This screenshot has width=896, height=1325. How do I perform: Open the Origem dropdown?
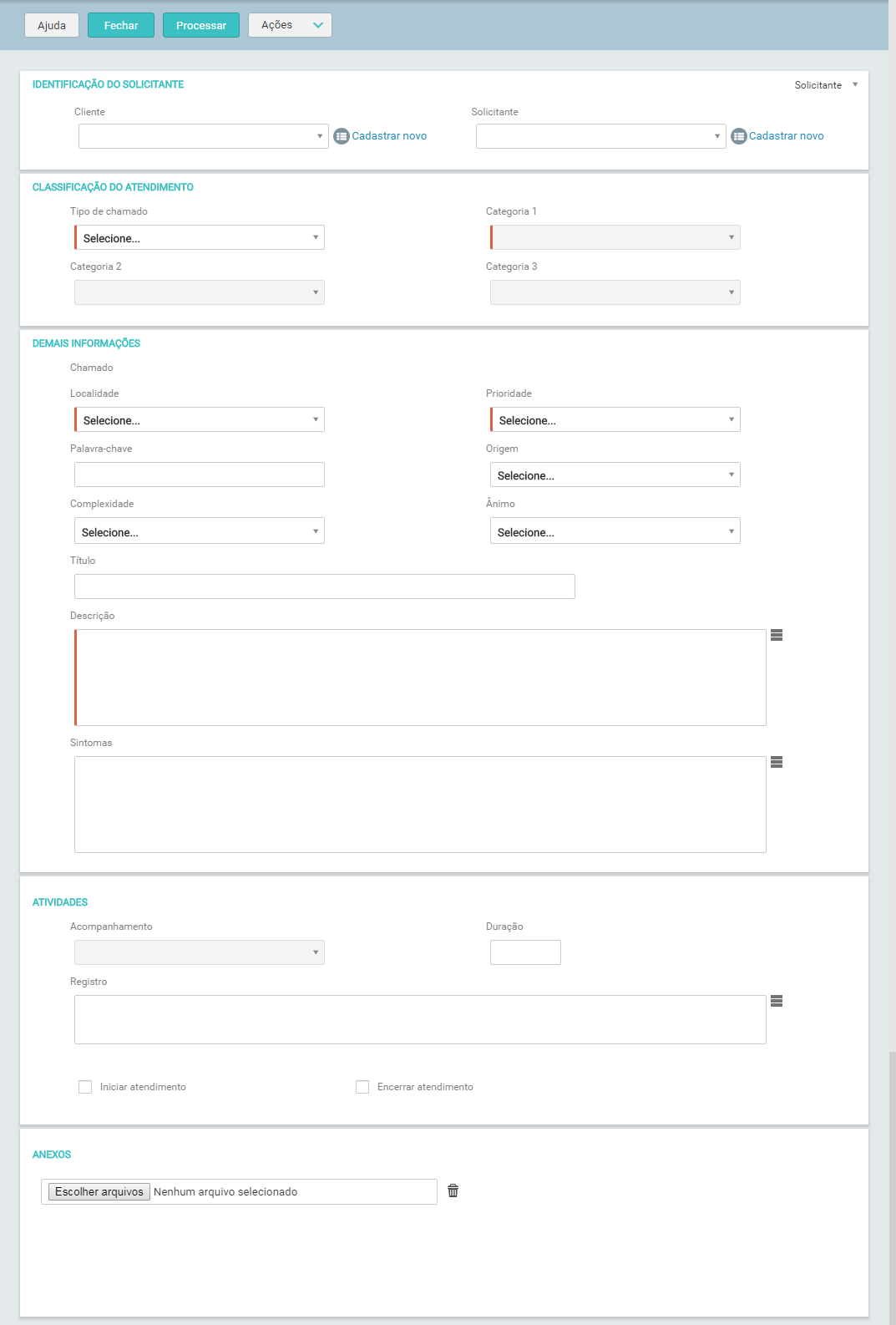[x=615, y=475]
